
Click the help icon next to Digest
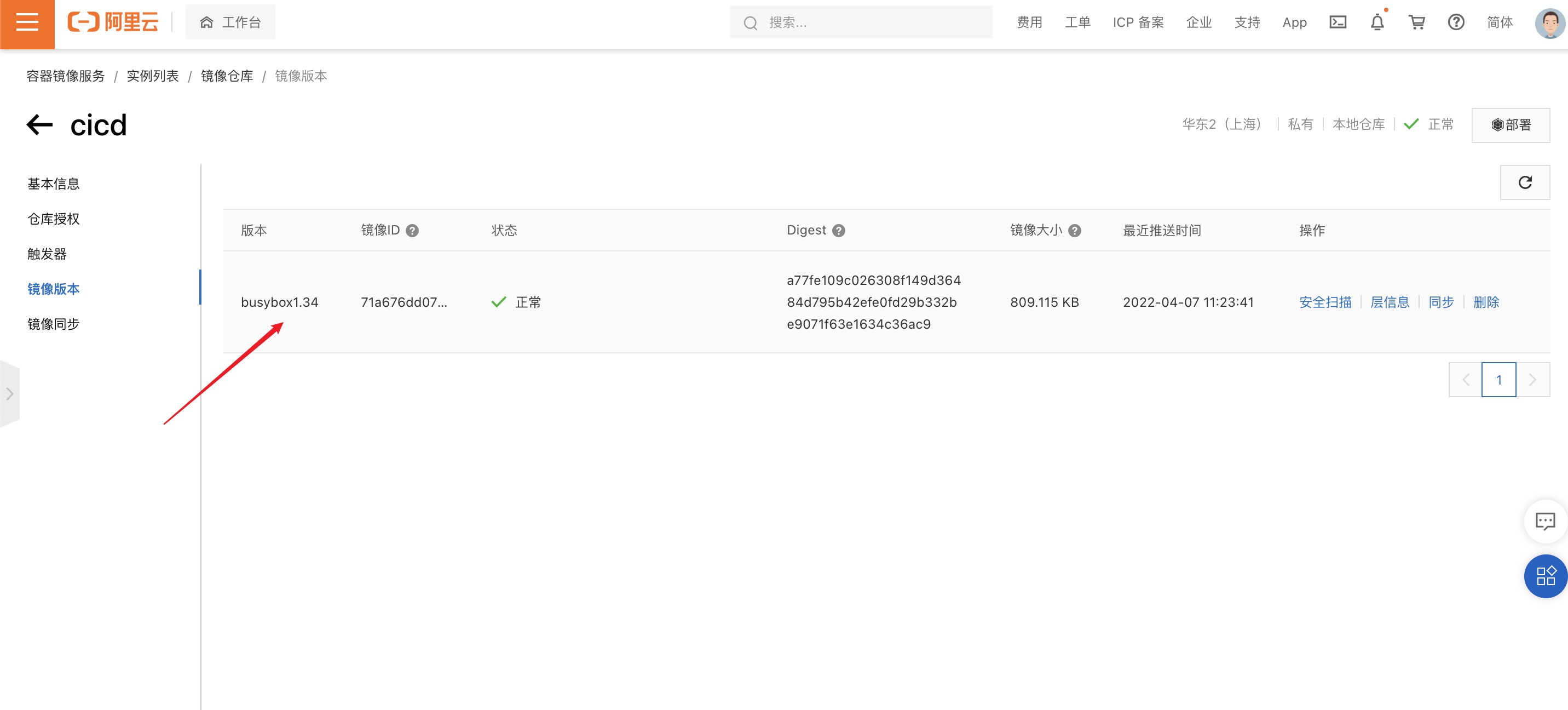coord(838,231)
